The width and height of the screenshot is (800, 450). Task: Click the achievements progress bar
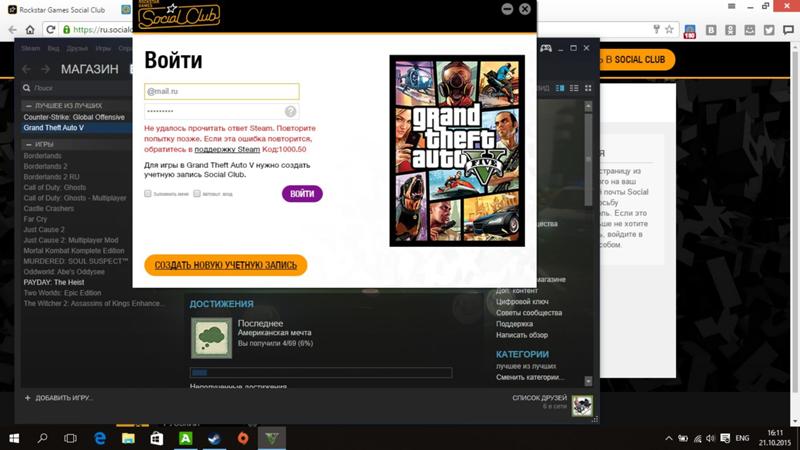coord(321,372)
